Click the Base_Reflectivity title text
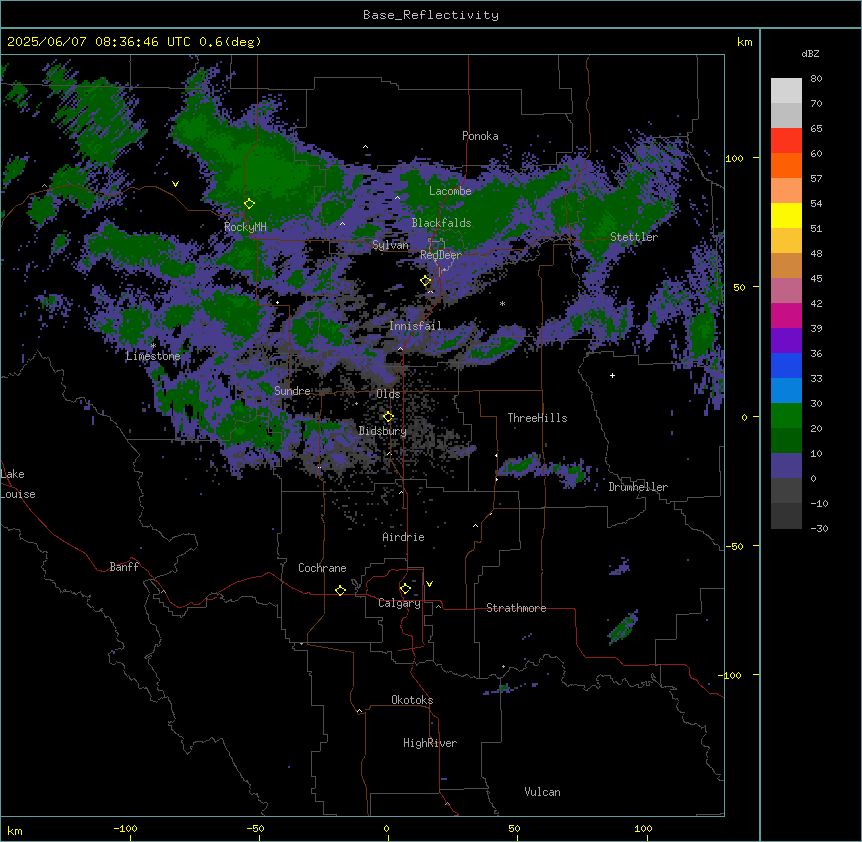This screenshot has width=862, height=842. 431,15
